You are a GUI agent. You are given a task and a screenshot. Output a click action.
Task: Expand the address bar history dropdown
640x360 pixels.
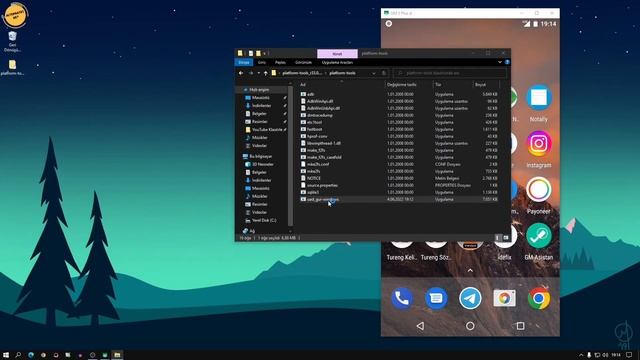pyautogui.click(x=373, y=73)
